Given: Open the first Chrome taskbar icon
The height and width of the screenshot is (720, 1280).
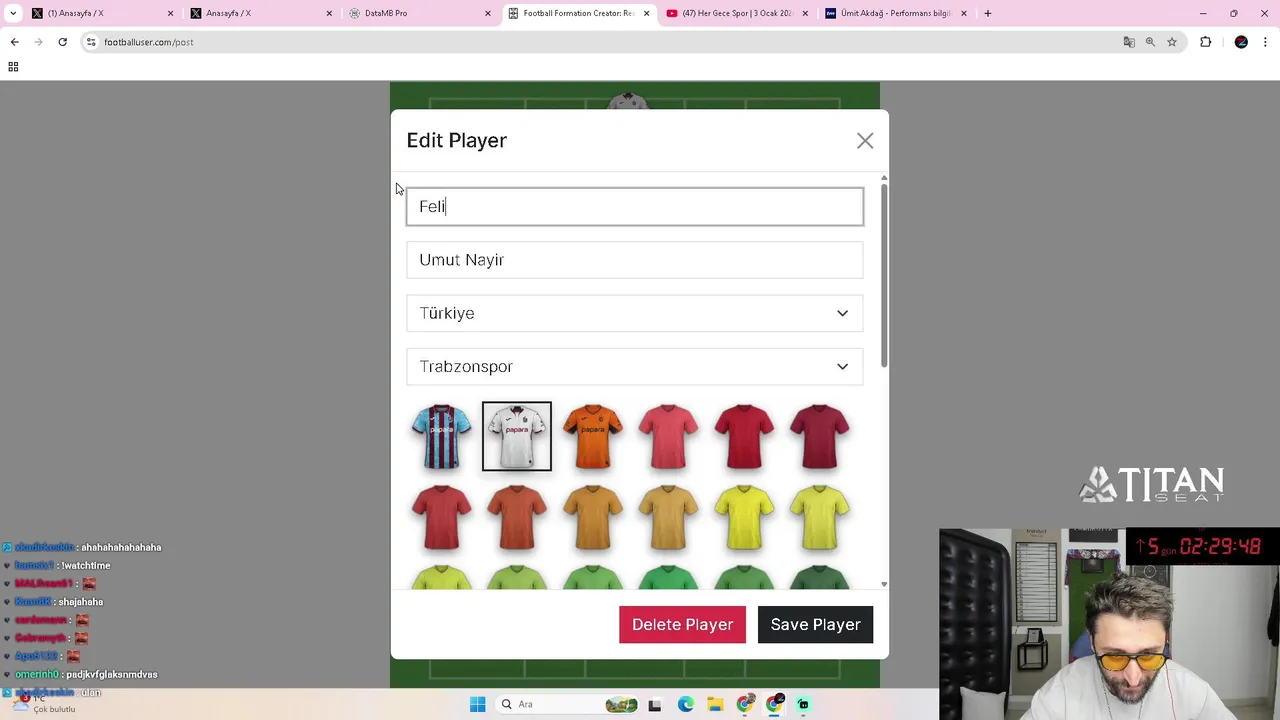Looking at the screenshot, I should click(744, 704).
